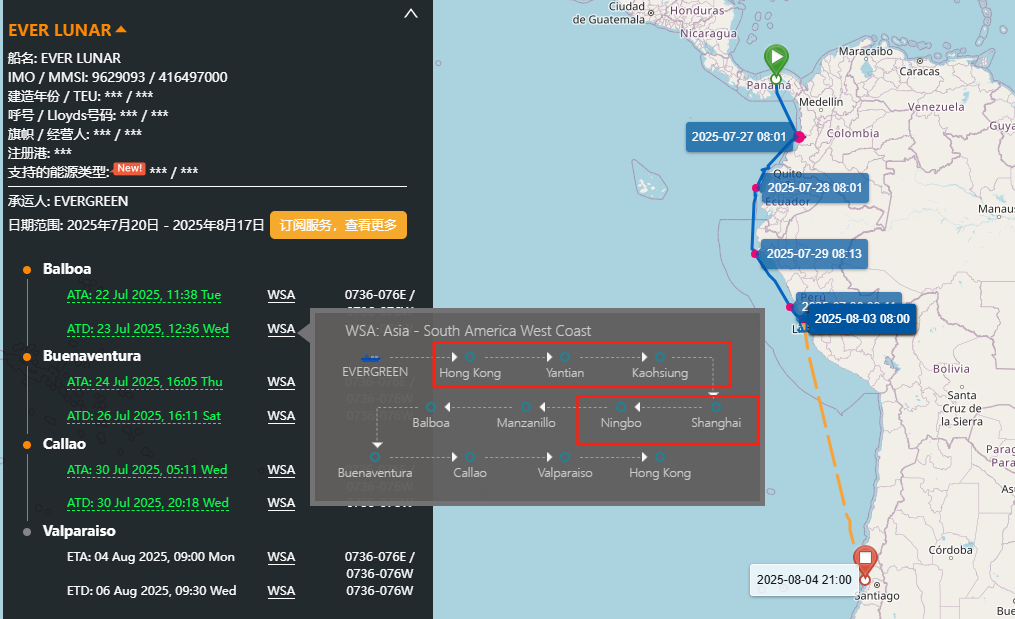Screen dimensions: 1015x619
Task: Open WSA link on Valparaiso ETD row
Action: 281,591
